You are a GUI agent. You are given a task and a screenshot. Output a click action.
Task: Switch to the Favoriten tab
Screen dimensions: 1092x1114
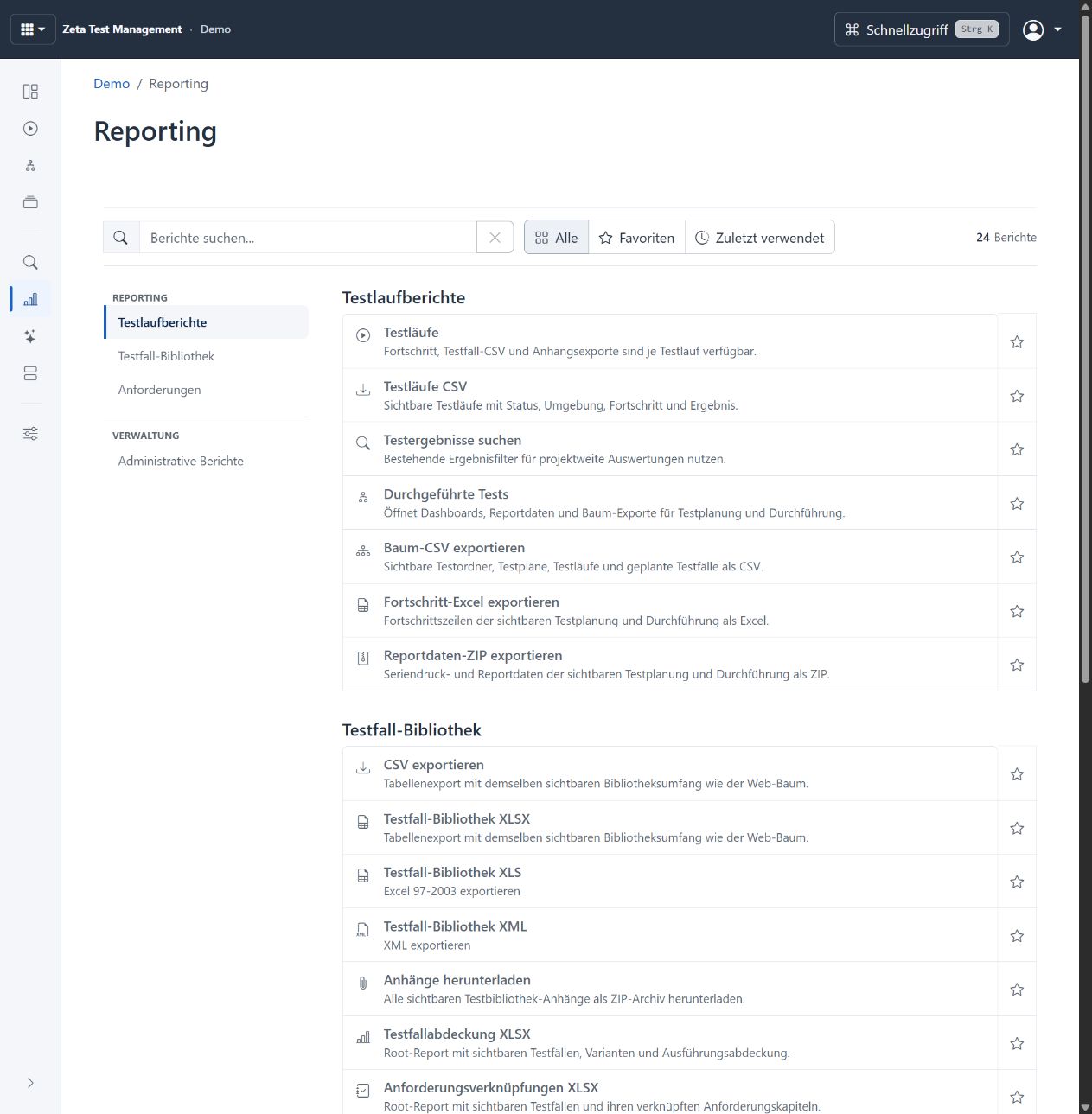coord(637,238)
